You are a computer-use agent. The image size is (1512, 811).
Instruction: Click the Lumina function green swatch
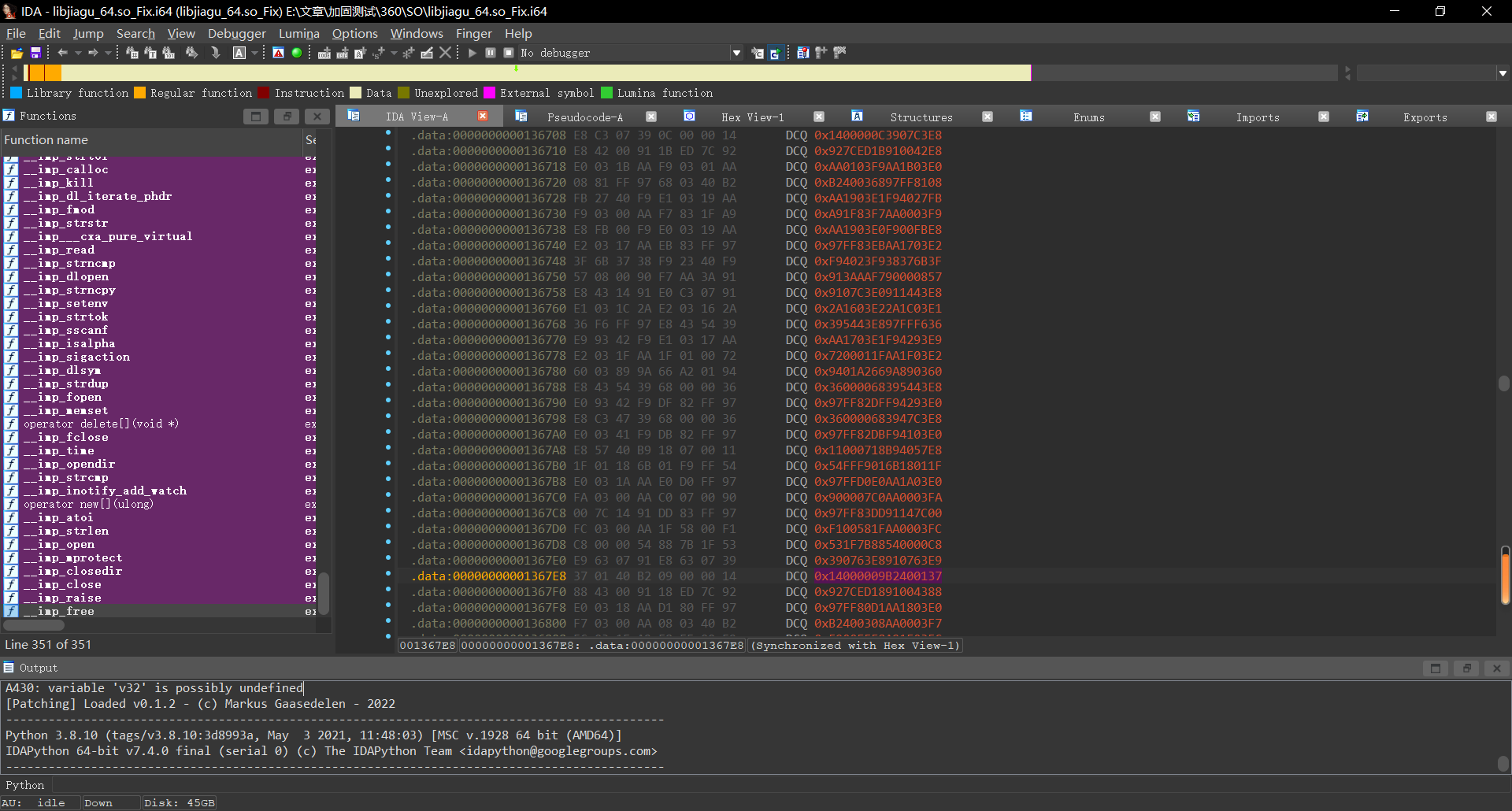point(606,93)
